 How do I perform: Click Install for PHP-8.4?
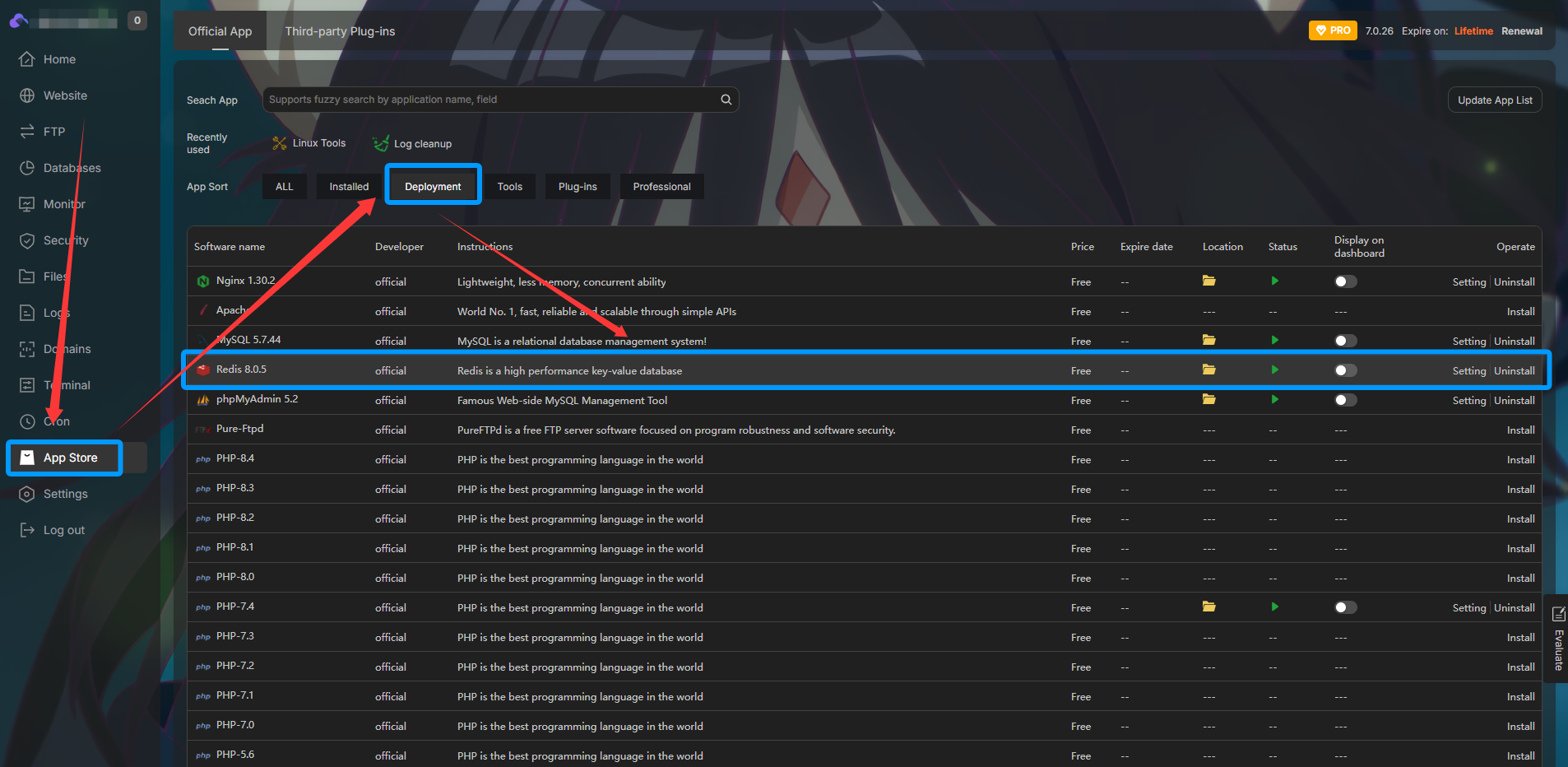[1520, 460]
